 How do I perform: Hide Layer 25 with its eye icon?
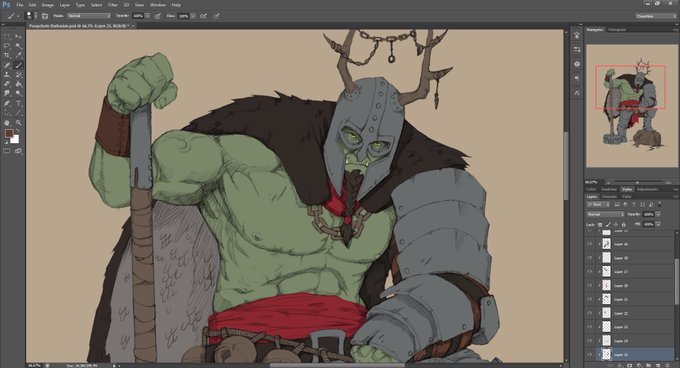[589, 354]
